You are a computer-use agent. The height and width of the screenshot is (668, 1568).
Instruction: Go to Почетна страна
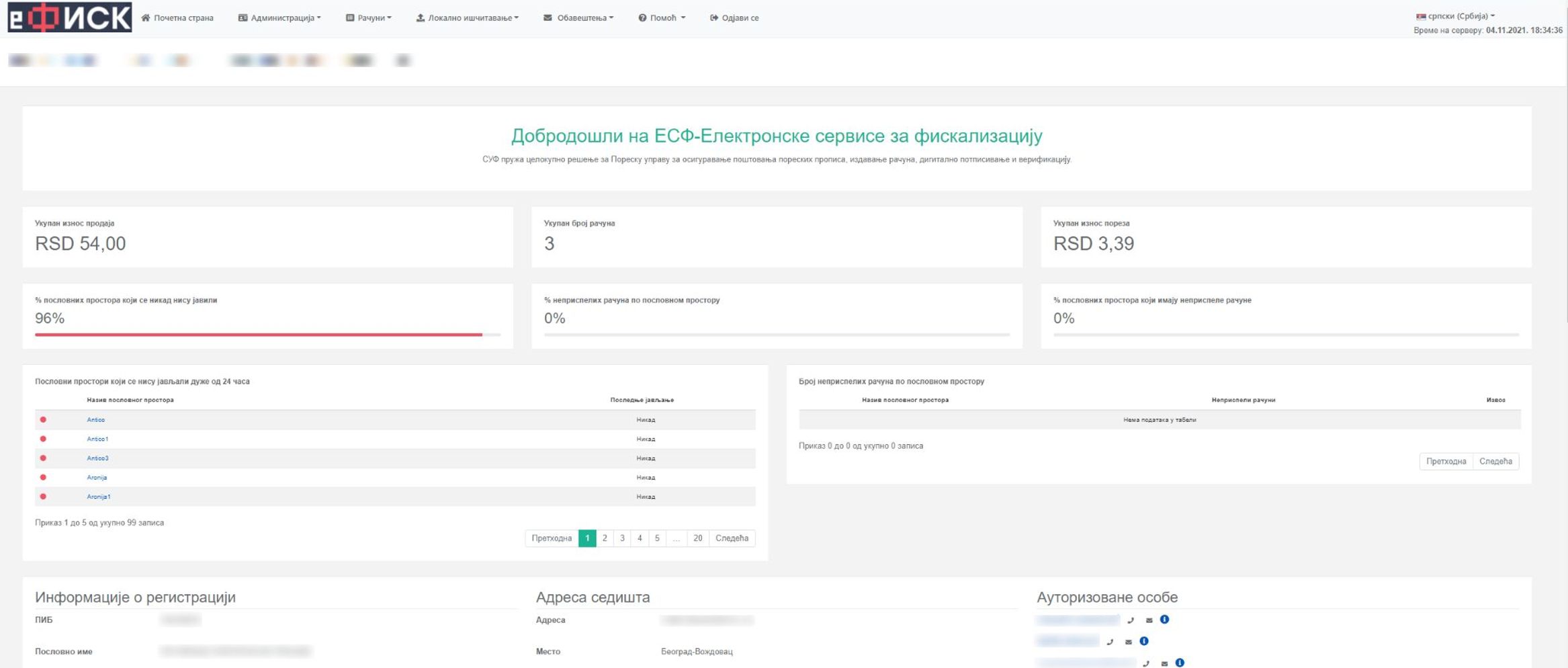177,18
